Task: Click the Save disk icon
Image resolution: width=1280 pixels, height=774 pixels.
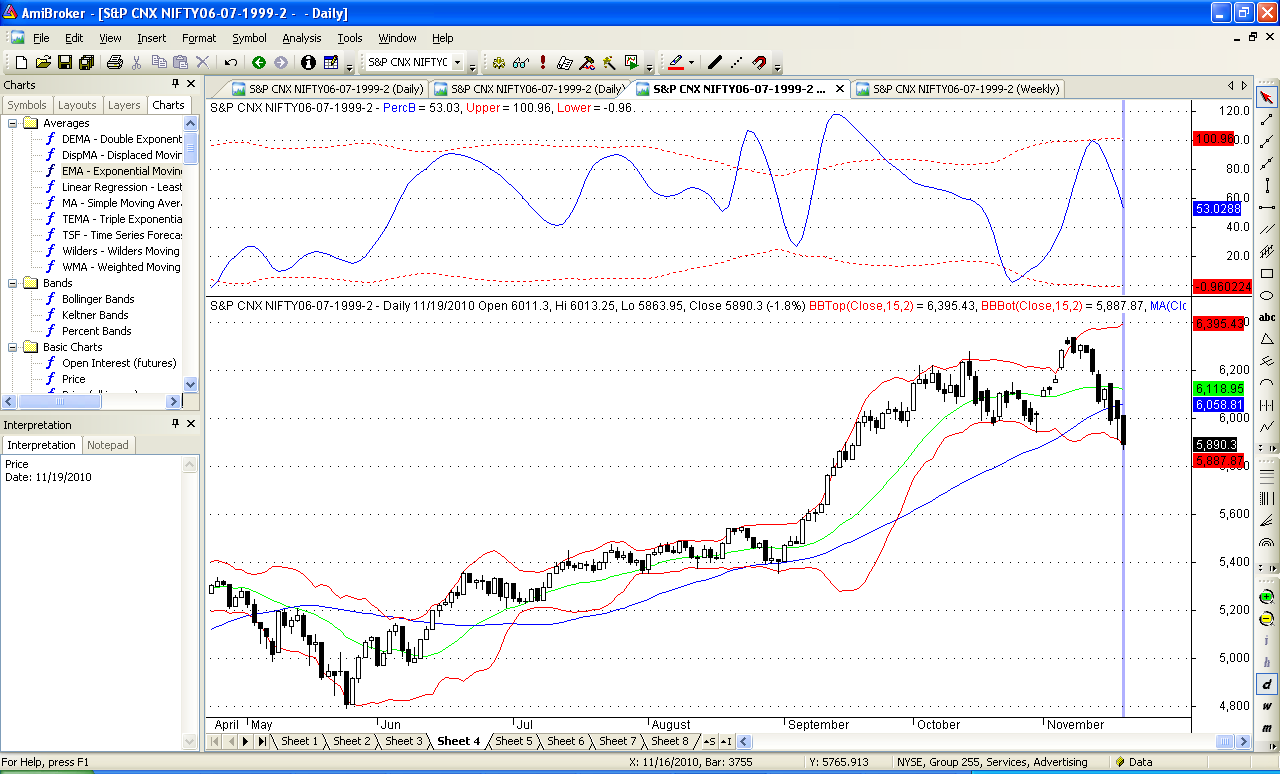Action: 65,62
